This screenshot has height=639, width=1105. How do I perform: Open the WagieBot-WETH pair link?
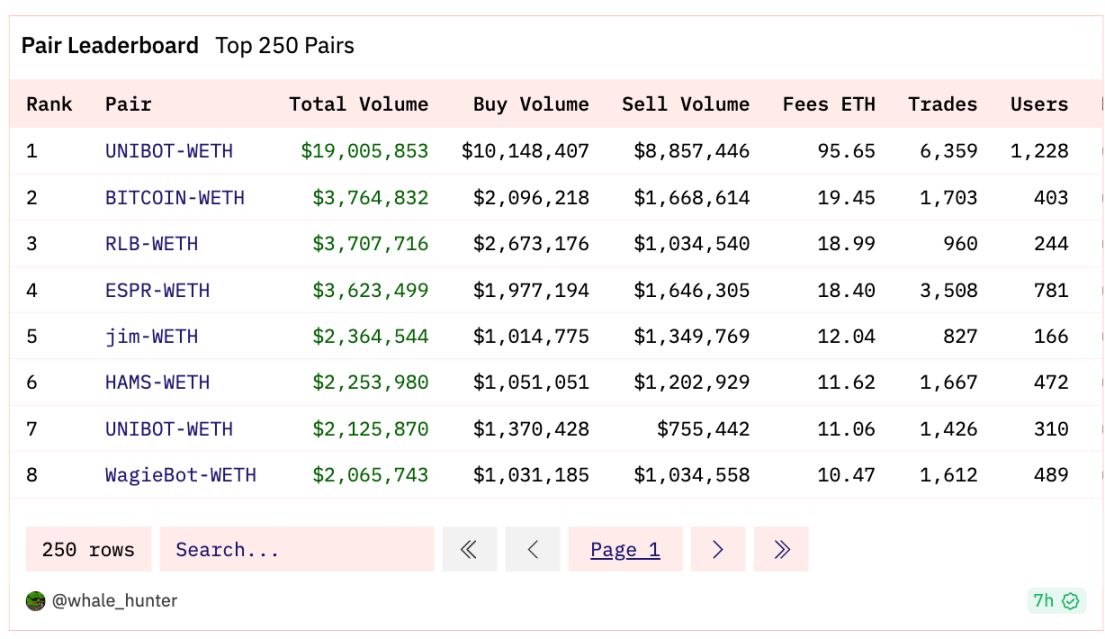(x=180, y=475)
